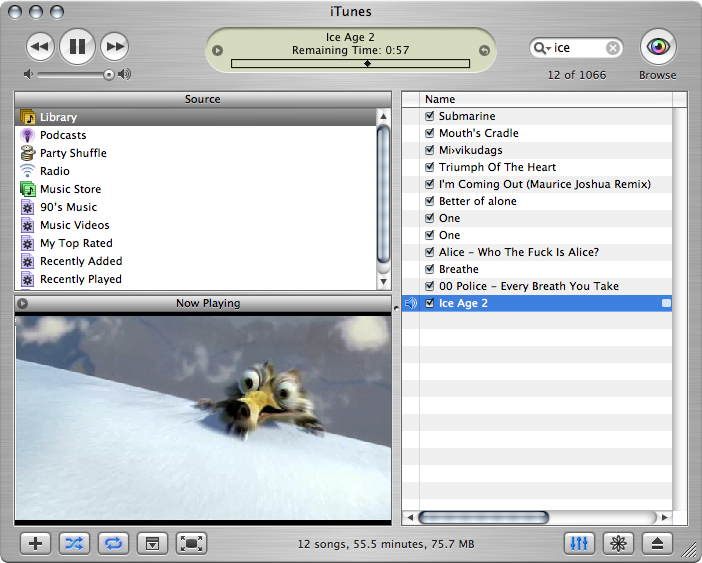Uncheck the Ice Age 2 checkbox
Image resolution: width=702 pixels, height=563 pixels.
[x=430, y=303]
